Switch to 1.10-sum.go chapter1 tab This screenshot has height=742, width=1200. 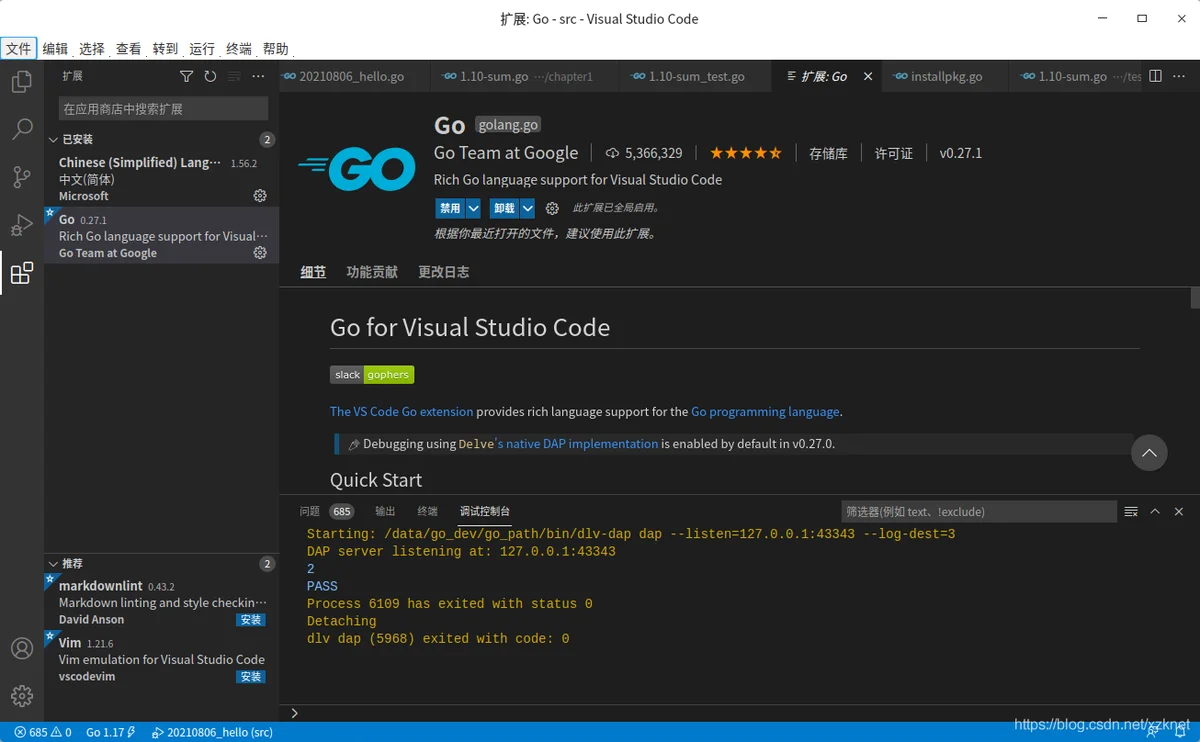(525, 76)
